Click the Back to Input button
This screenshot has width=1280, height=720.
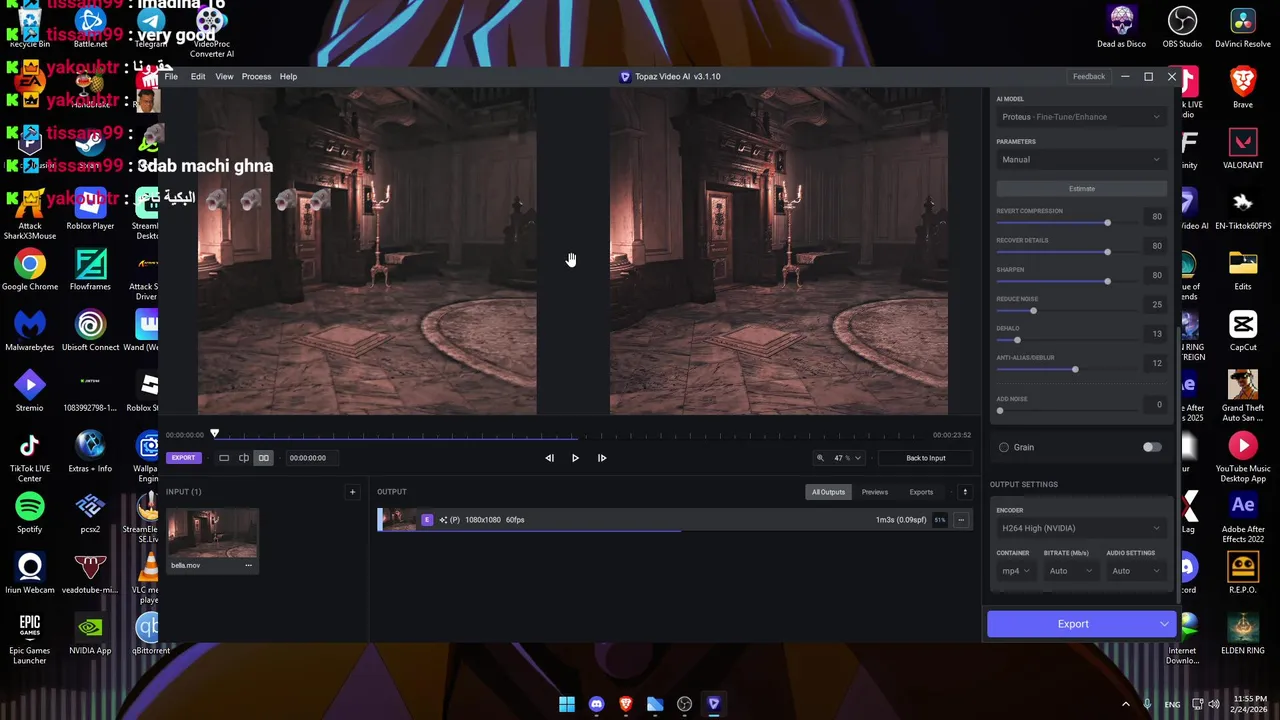click(925, 458)
